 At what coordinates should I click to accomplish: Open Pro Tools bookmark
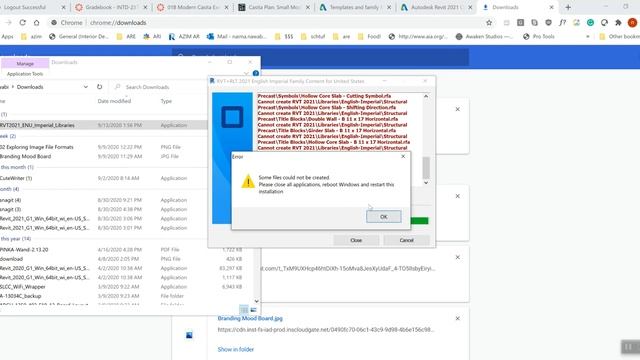pos(539,37)
